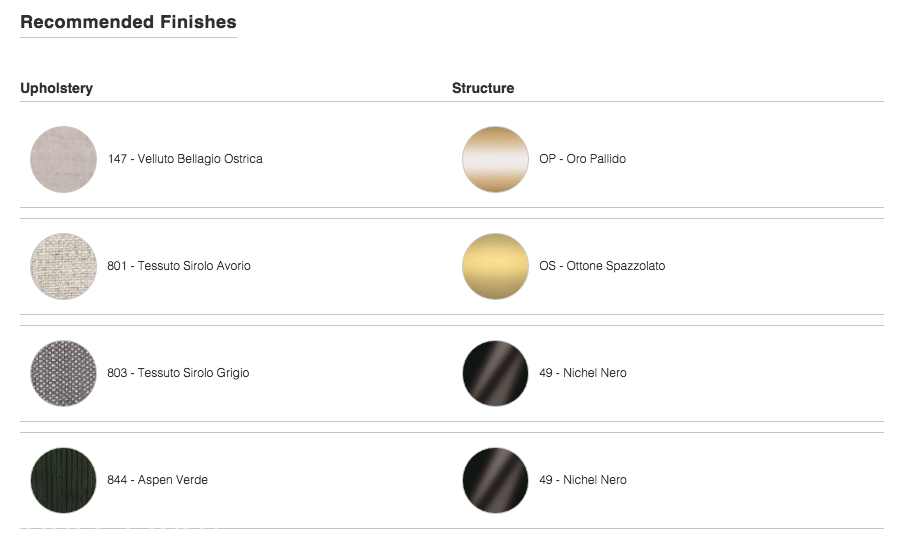Pick the Tessuto Sirolo Grigio swatch
The height and width of the screenshot is (560, 905).
pos(63,373)
